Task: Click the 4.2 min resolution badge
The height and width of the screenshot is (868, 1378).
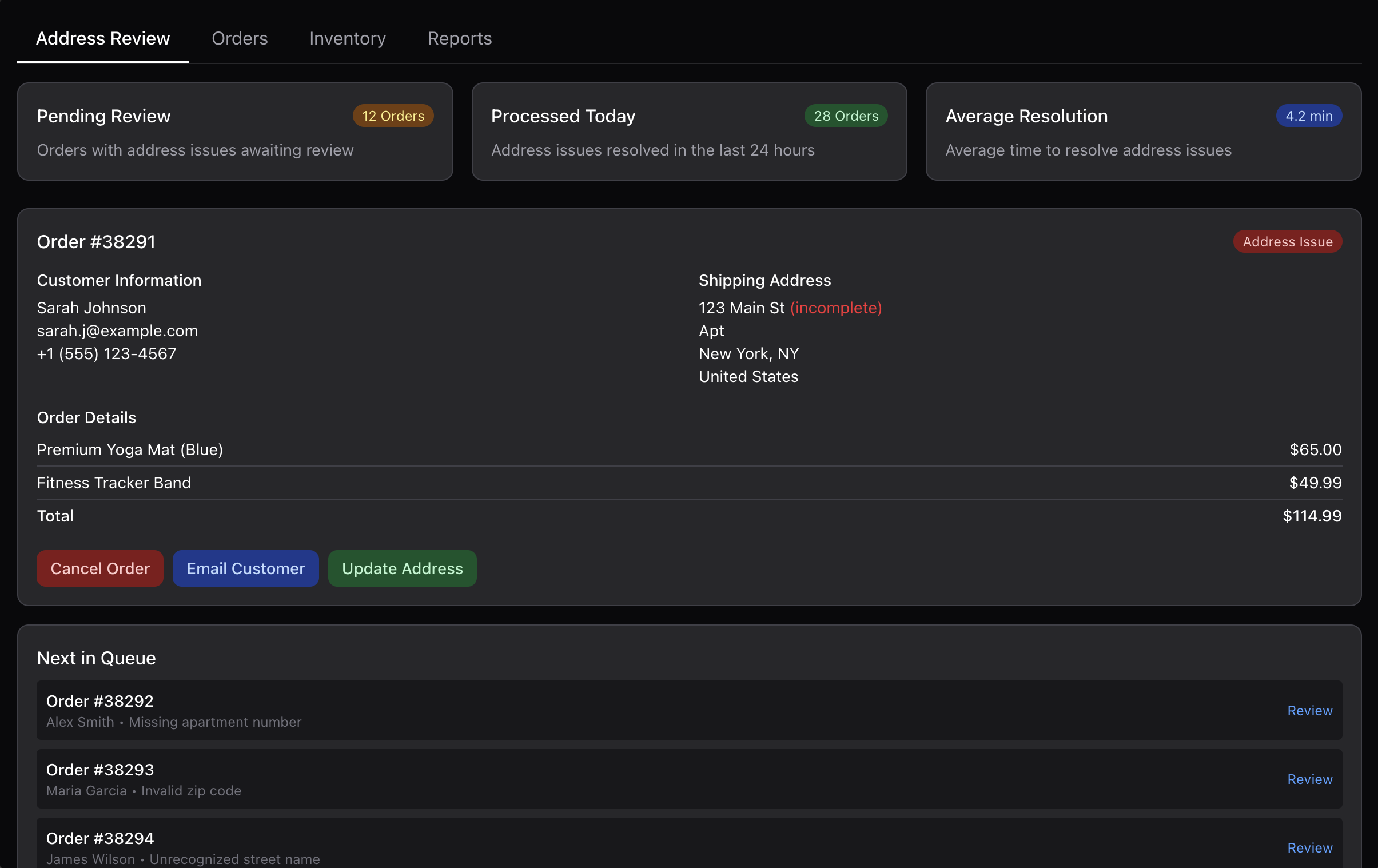Action: pyautogui.click(x=1309, y=116)
